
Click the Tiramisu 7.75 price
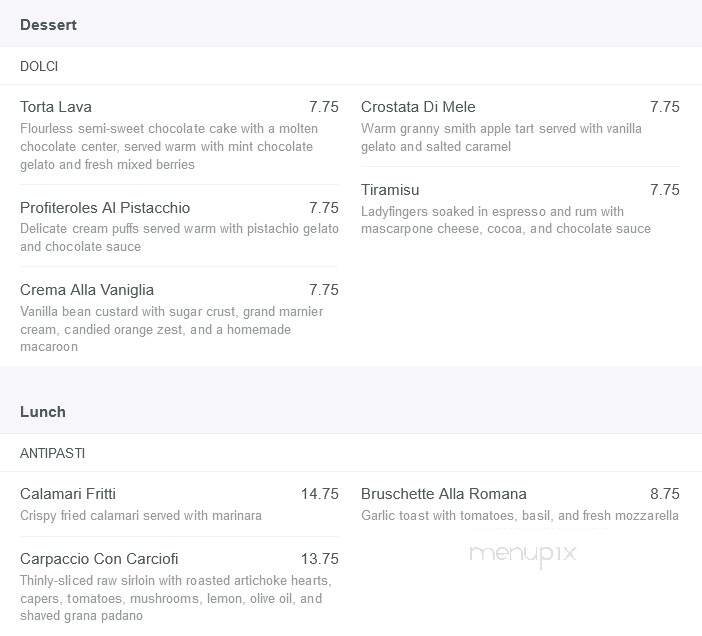664,190
